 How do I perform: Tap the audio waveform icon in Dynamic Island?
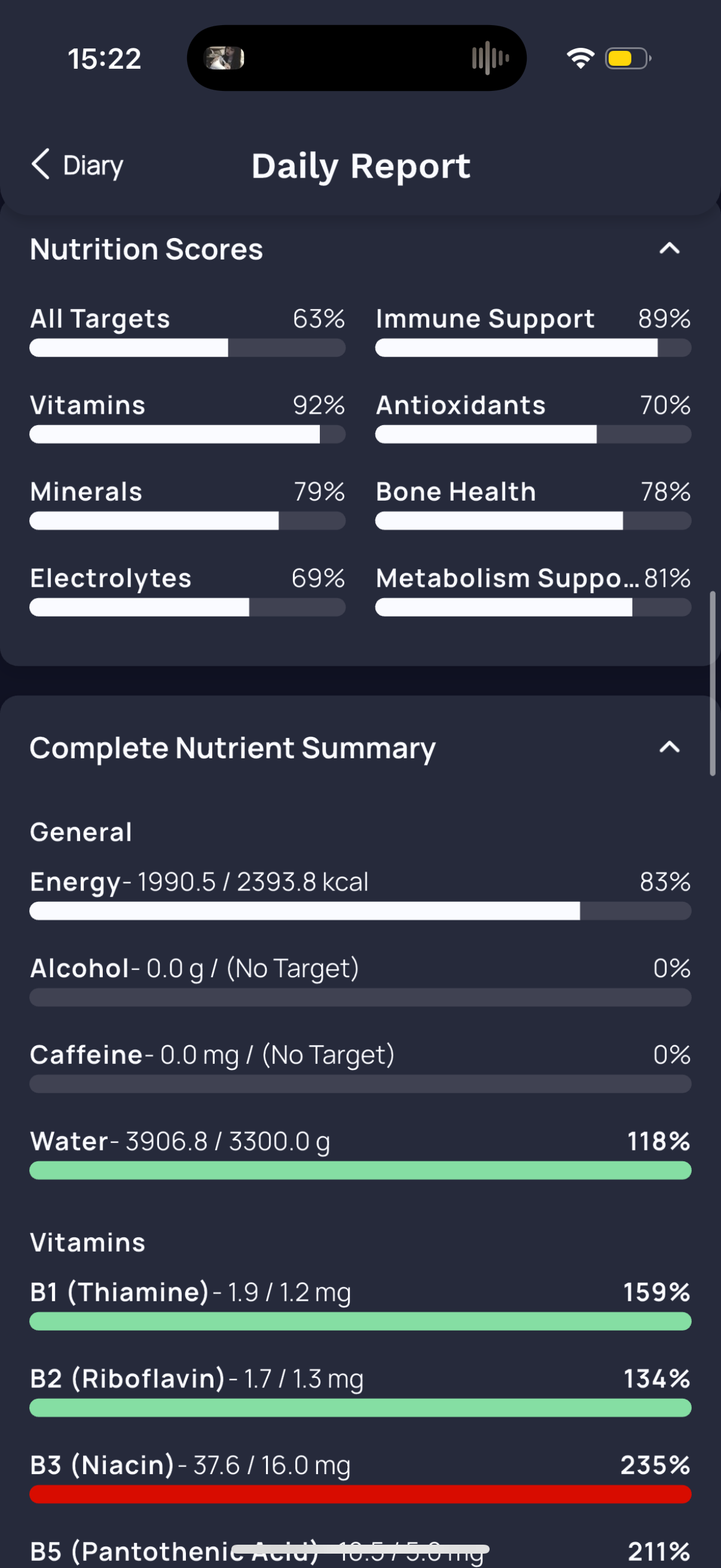pos(490,59)
